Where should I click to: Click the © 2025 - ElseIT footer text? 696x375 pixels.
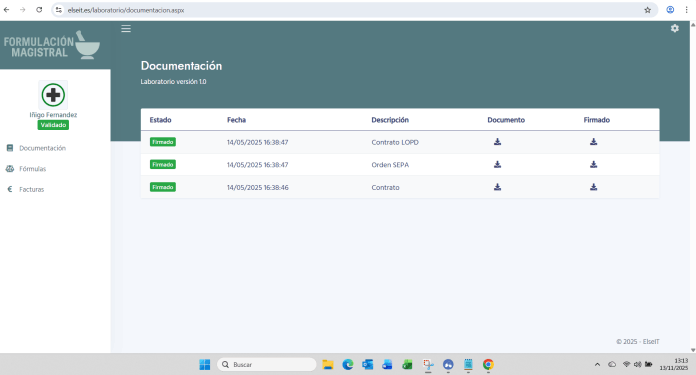click(x=637, y=342)
